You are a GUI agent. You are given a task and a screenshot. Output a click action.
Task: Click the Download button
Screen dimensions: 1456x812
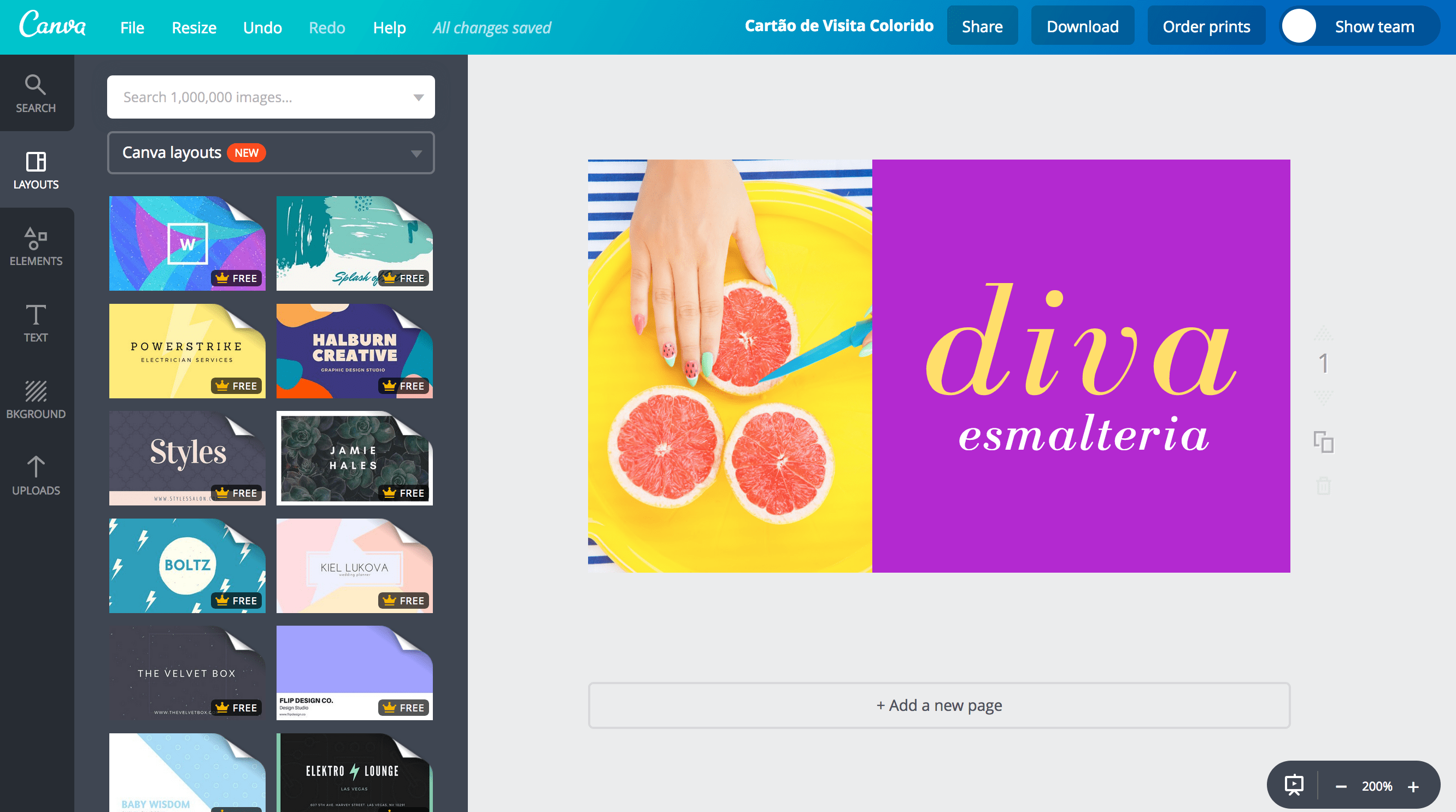point(1082,26)
